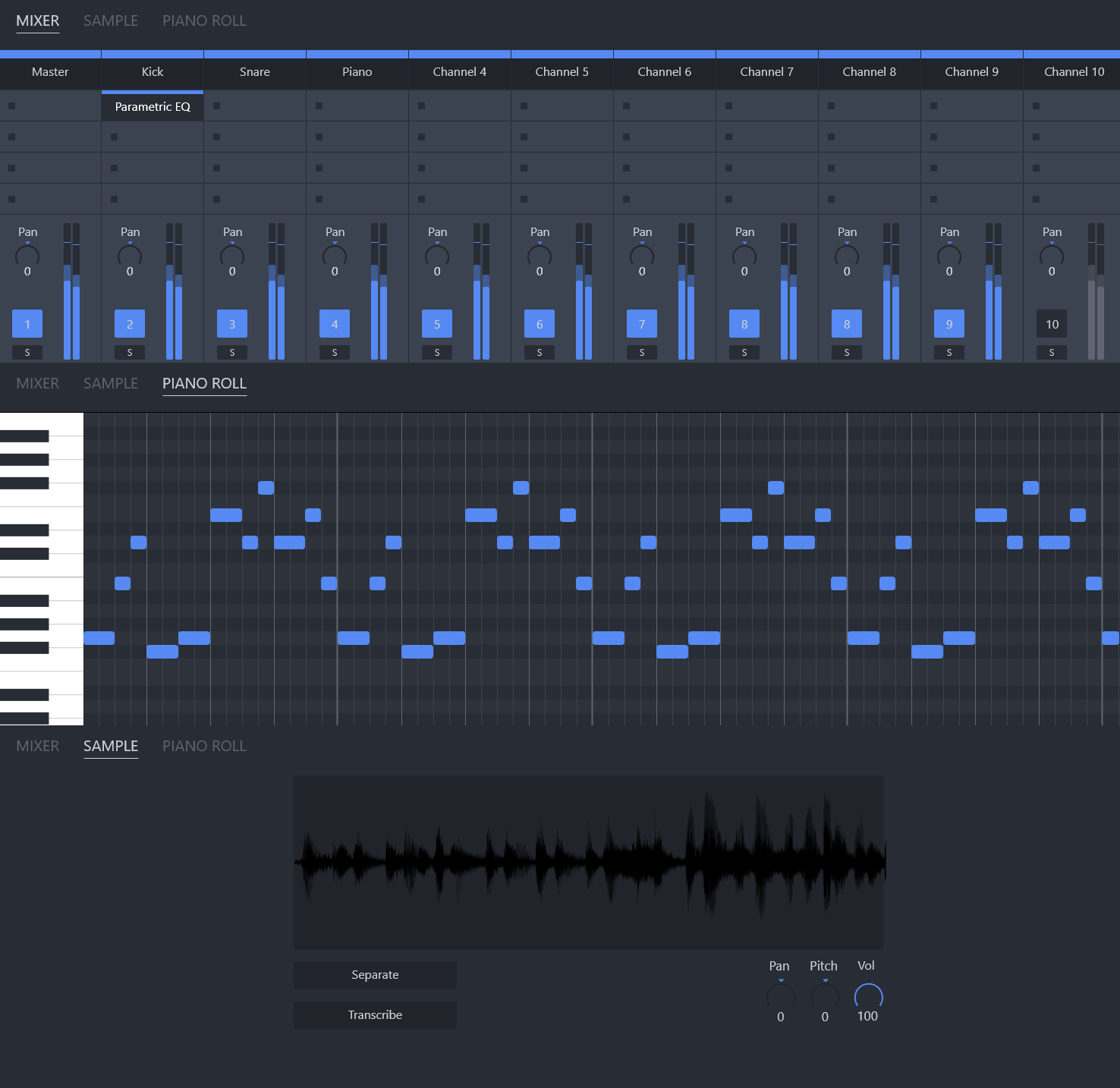The height and width of the screenshot is (1088, 1120).
Task: Solo the Snare channel
Action: pyautogui.click(x=232, y=352)
